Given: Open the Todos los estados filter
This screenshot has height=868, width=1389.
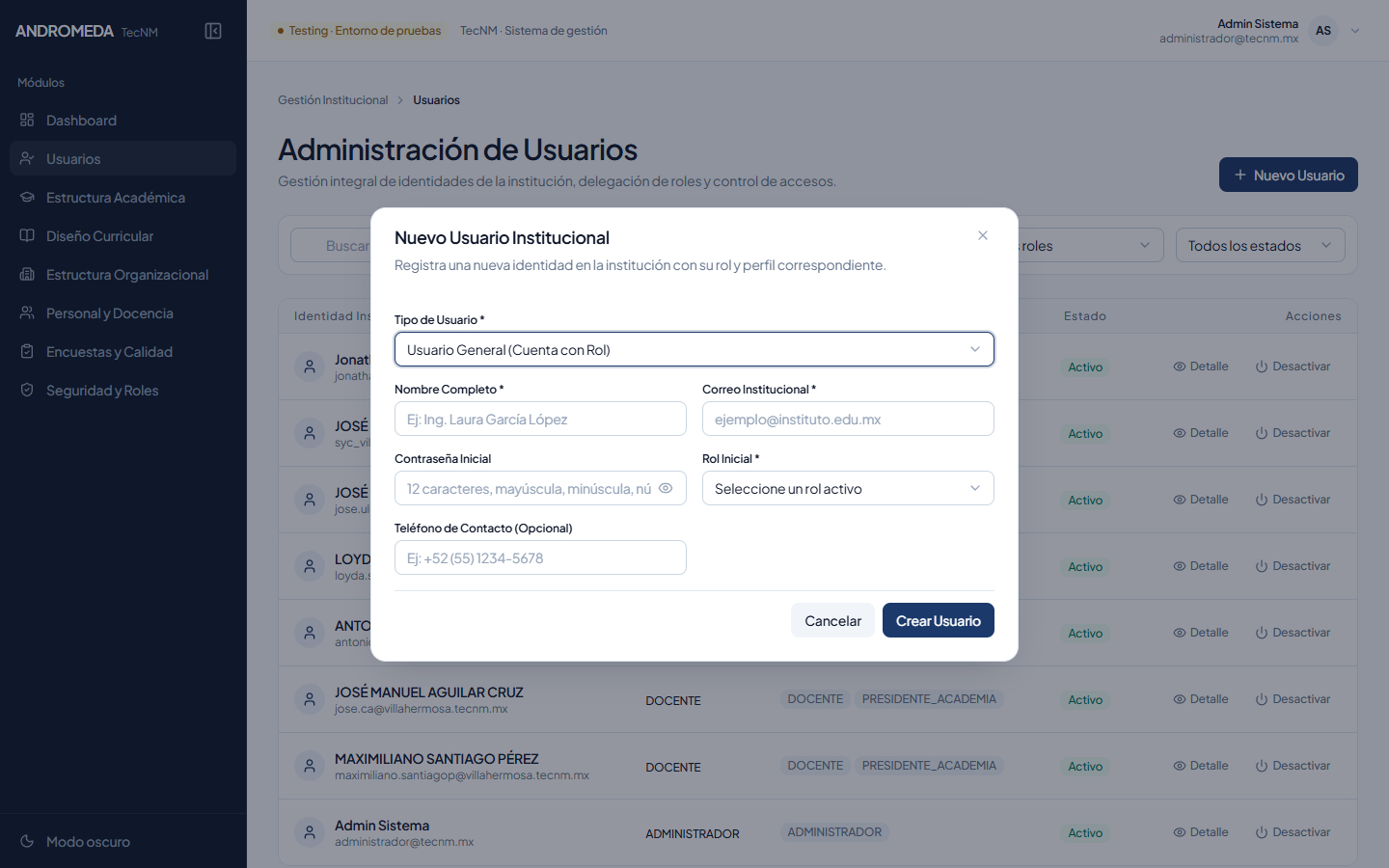Looking at the screenshot, I should click(x=1260, y=245).
